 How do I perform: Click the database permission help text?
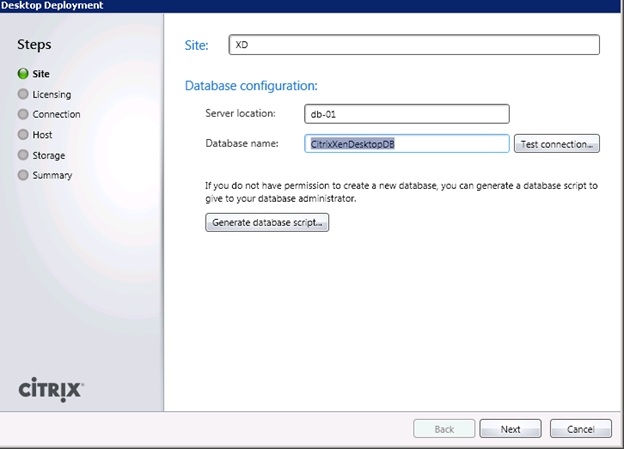point(401,192)
